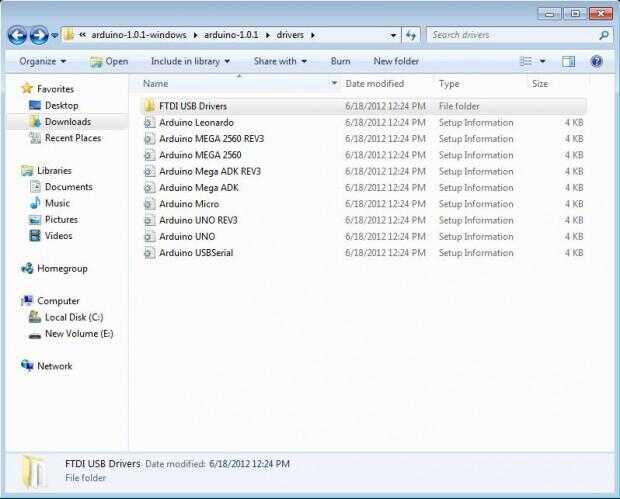The width and height of the screenshot is (620, 499).
Task: Select the Arduino Micro file icon
Action: [x=149, y=204]
